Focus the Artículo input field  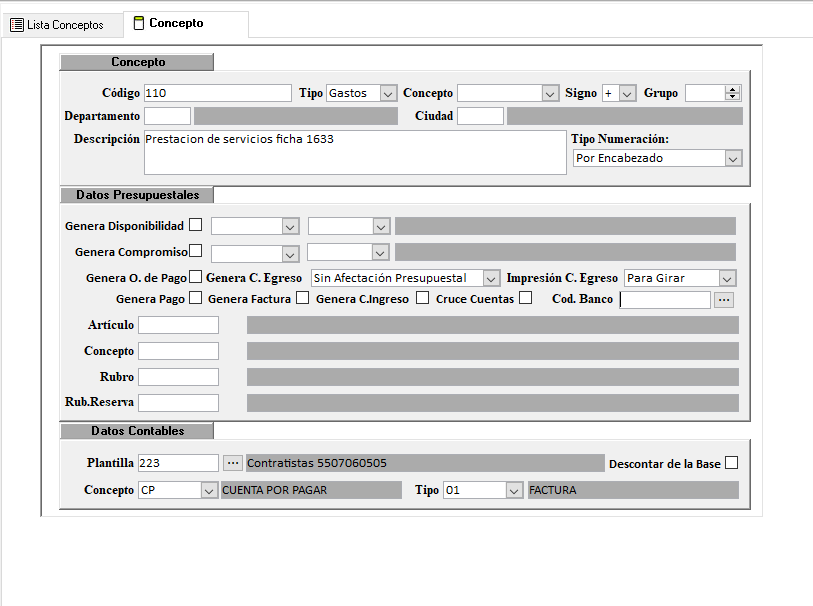(178, 325)
